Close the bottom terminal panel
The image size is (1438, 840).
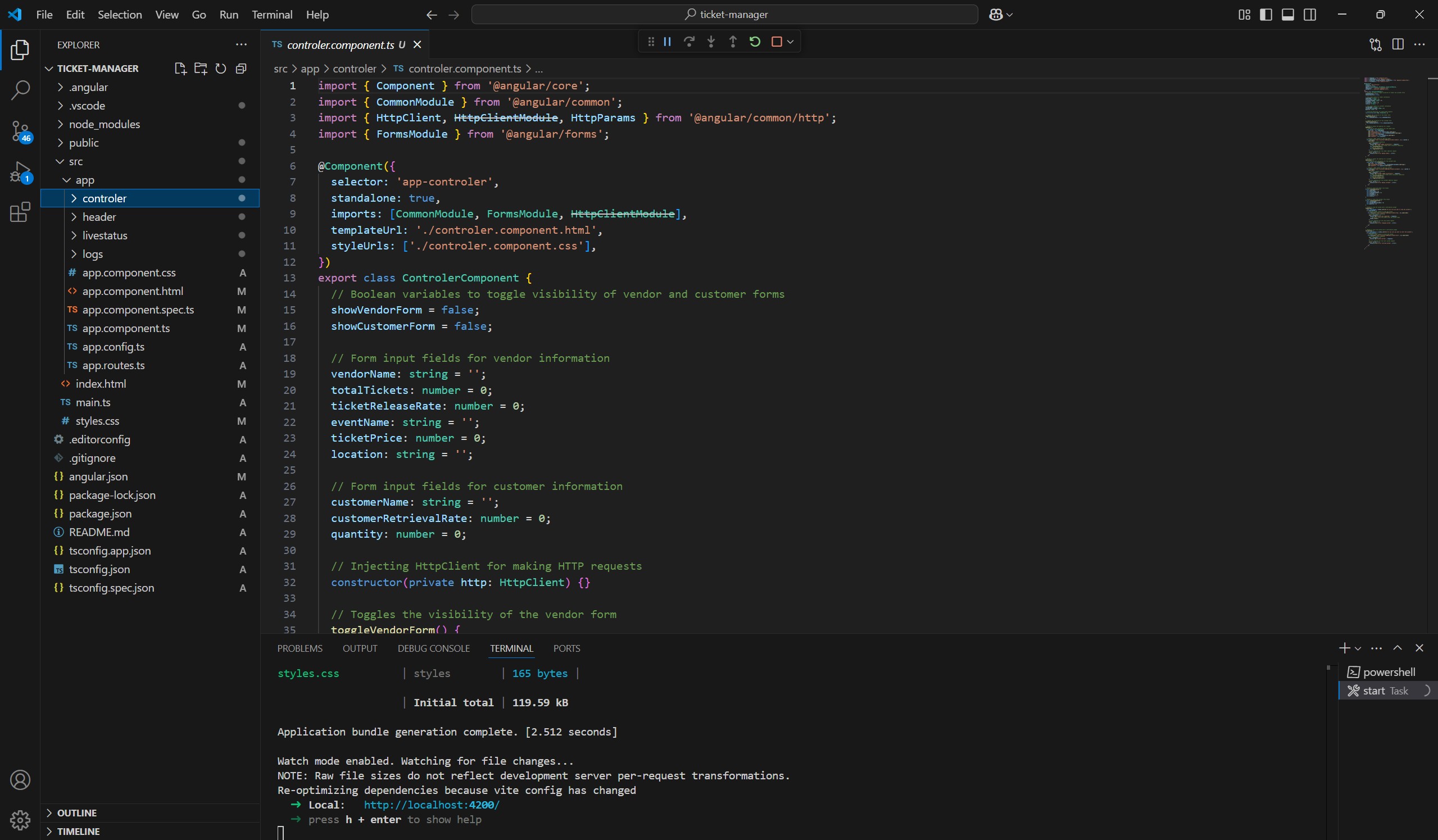tap(1420, 648)
